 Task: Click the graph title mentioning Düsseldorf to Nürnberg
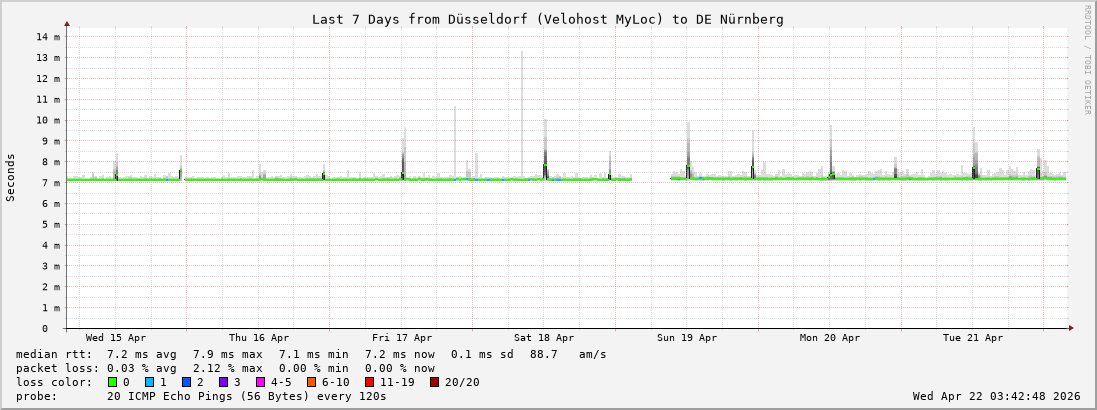tap(547, 19)
